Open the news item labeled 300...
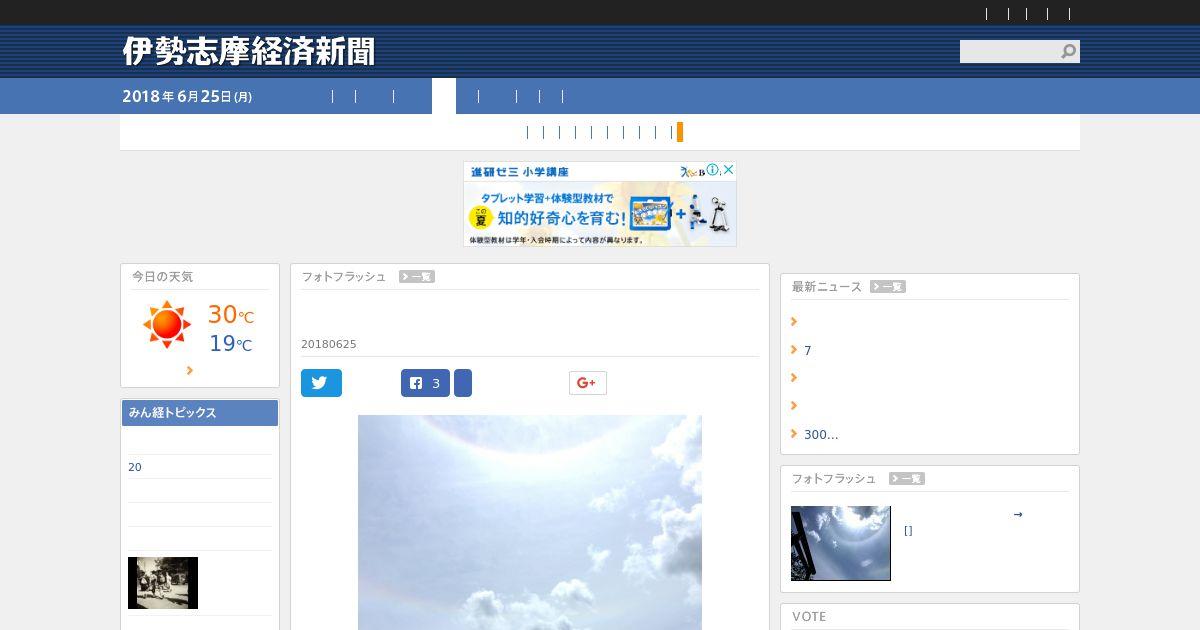This screenshot has width=1200, height=630. [x=821, y=434]
